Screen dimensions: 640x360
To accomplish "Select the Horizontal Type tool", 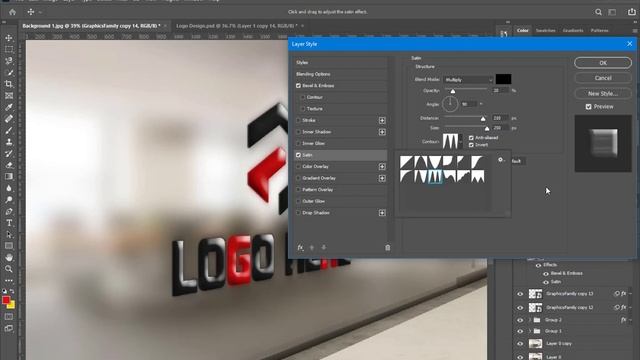I will (x=9, y=223).
